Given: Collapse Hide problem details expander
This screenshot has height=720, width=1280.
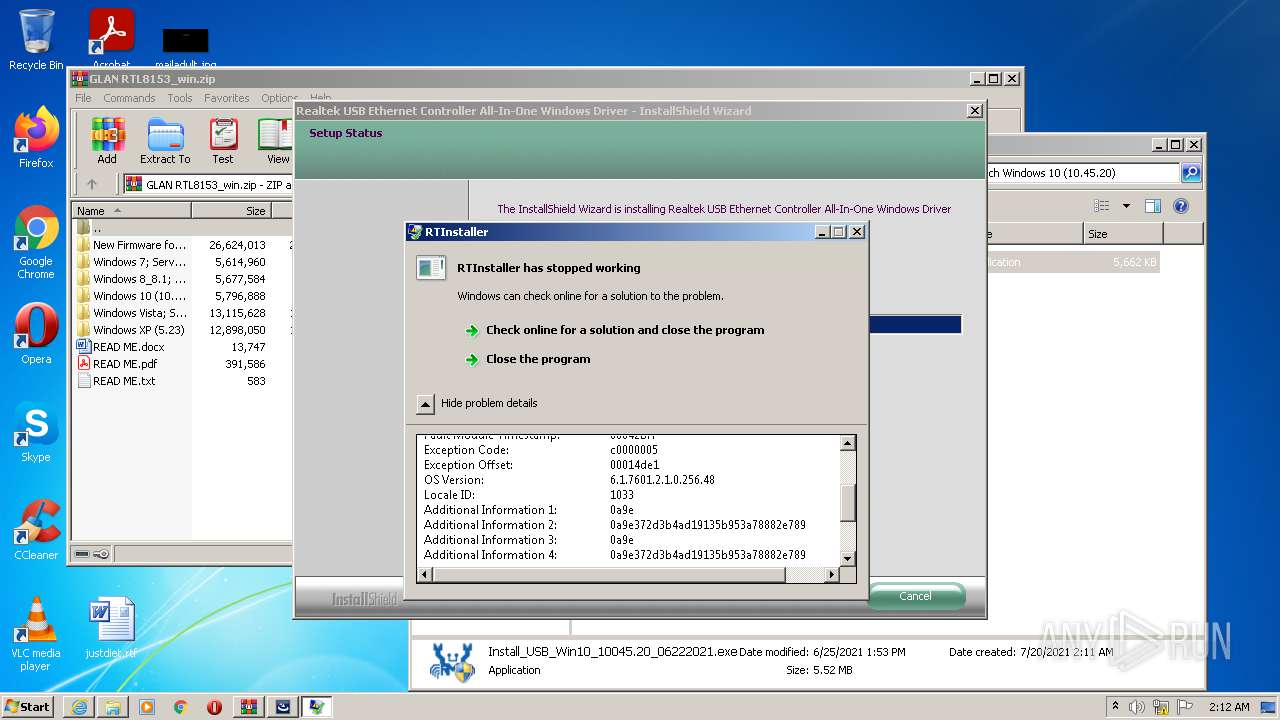Looking at the screenshot, I should tap(425, 404).
